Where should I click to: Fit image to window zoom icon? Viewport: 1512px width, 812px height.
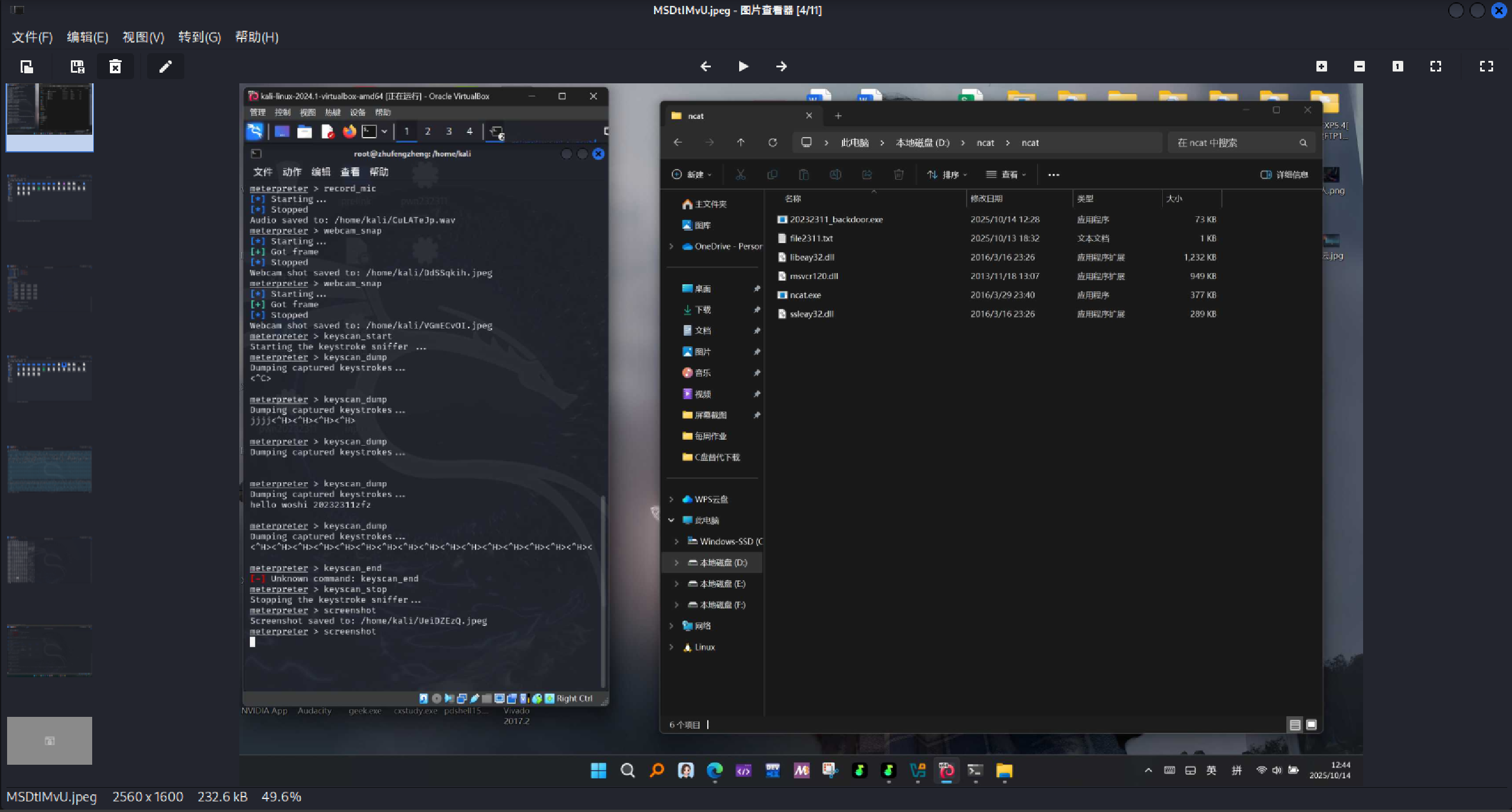click(x=1436, y=67)
